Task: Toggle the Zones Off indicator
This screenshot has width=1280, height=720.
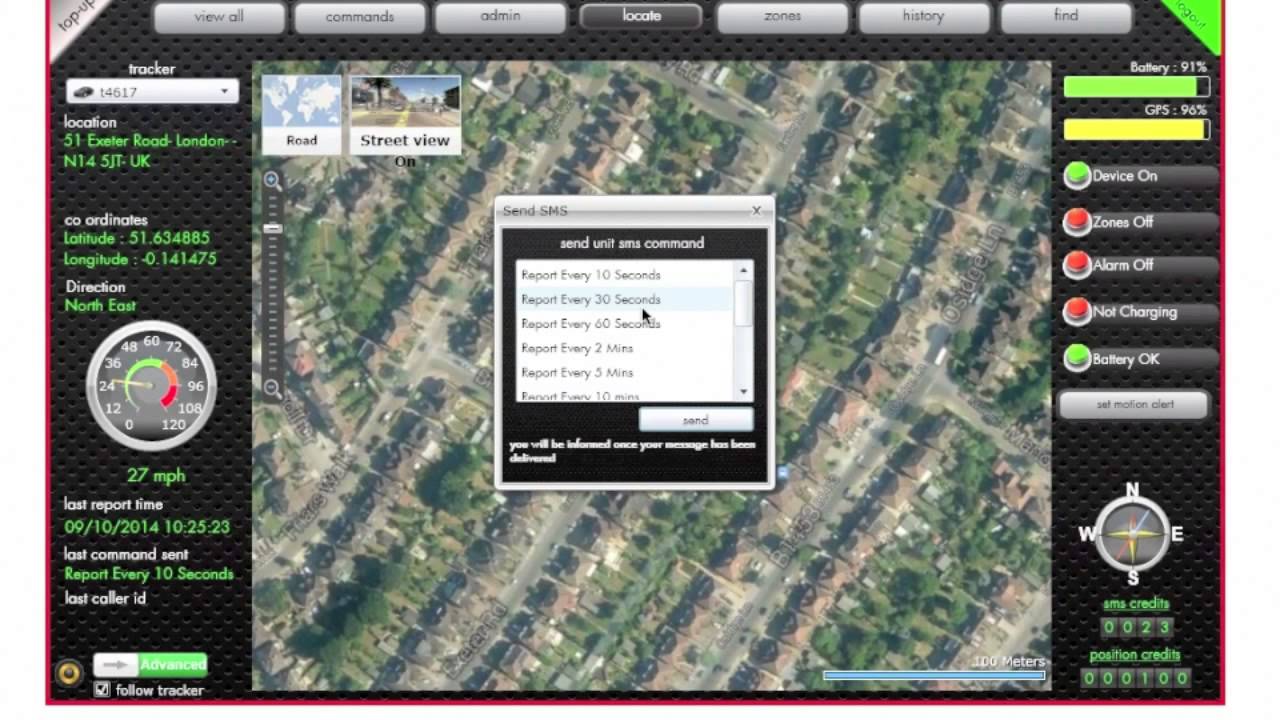Action: [1077, 222]
